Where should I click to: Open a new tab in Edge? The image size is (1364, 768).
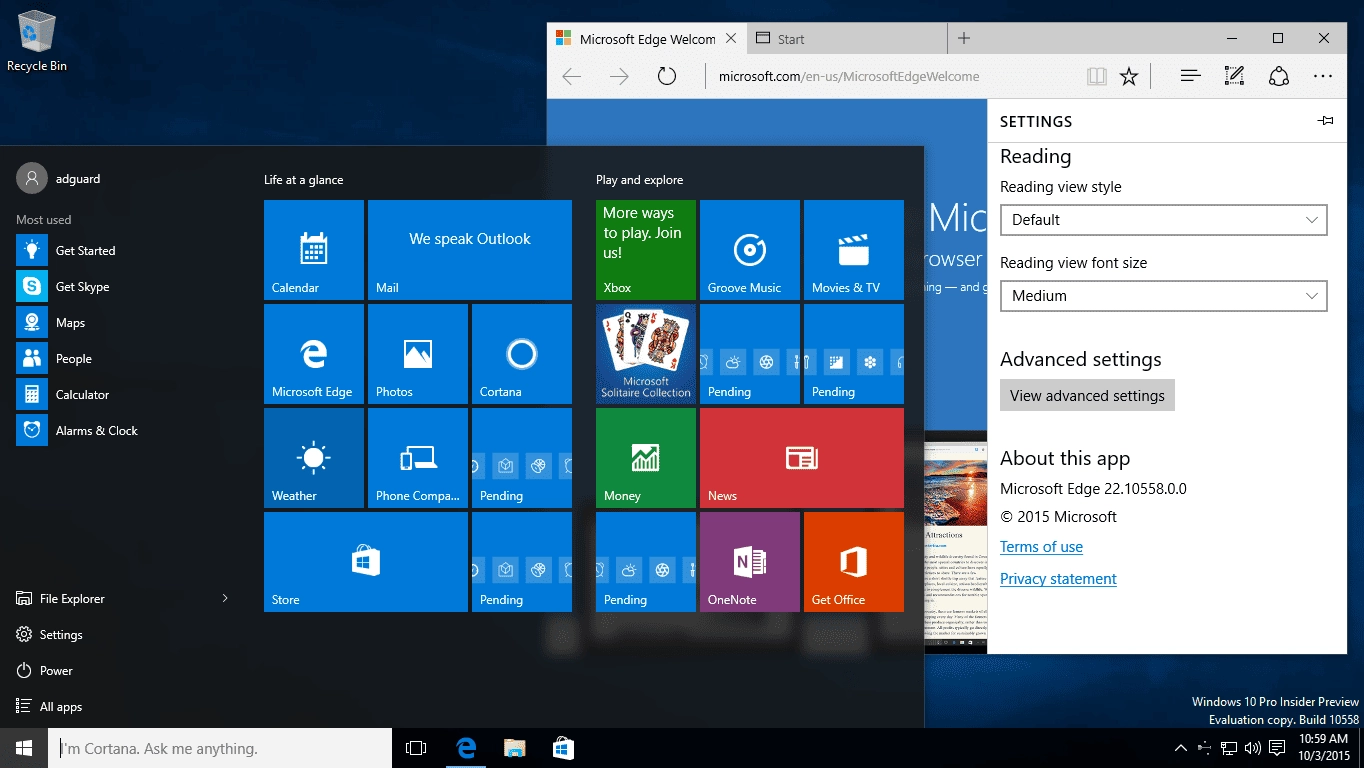[x=964, y=39]
